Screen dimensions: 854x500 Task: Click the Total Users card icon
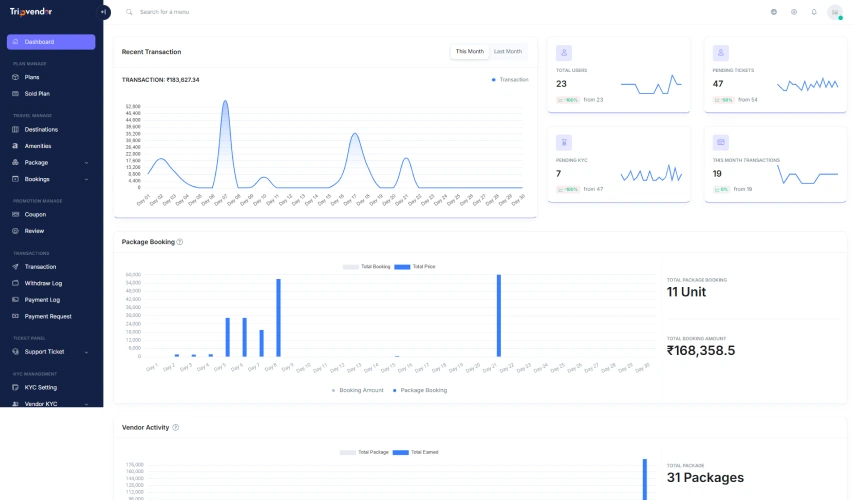(x=564, y=53)
